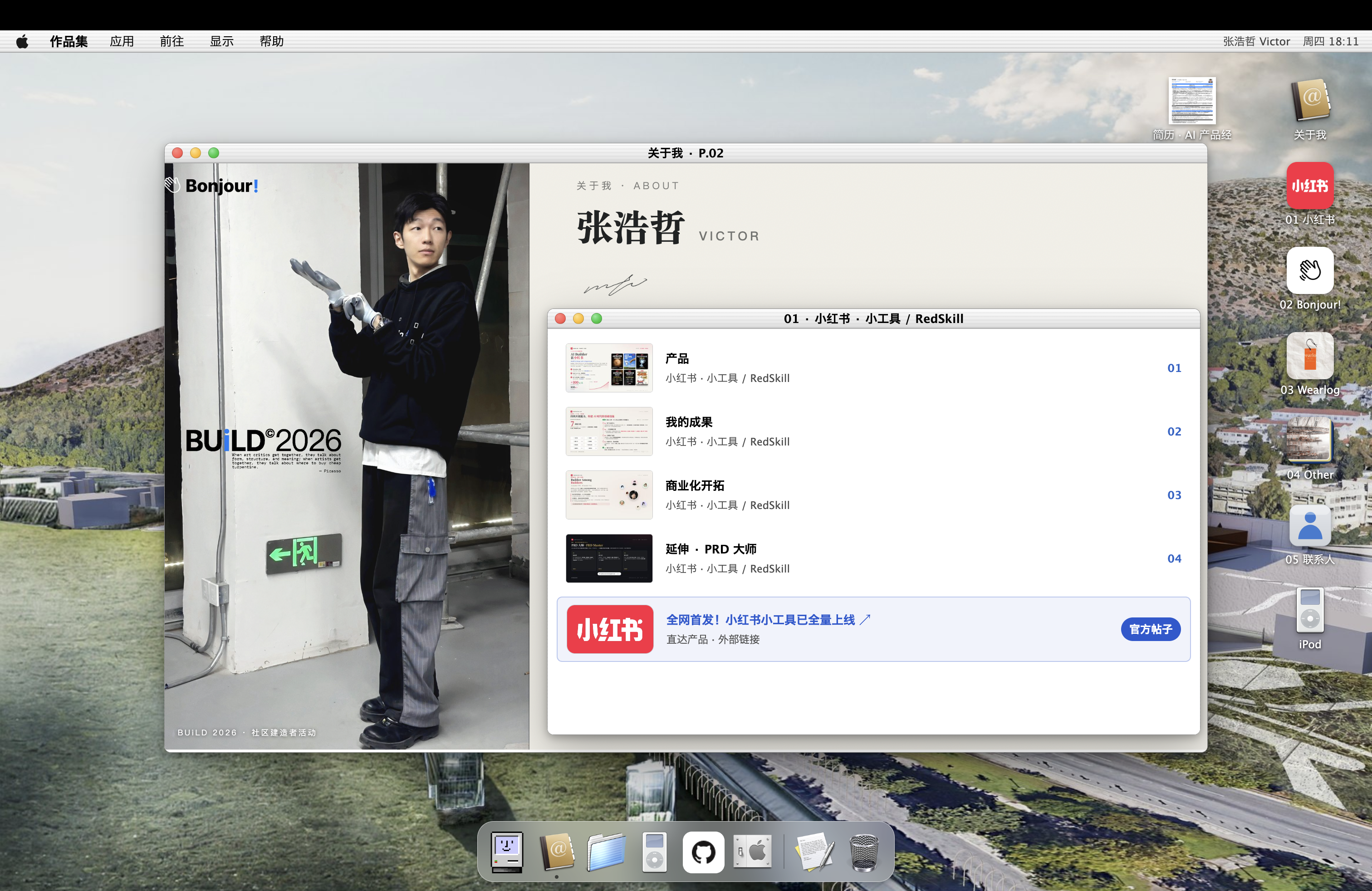
Task: Open the 简历 · AI 产品经 document icon on desktop
Action: tap(1191, 101)
